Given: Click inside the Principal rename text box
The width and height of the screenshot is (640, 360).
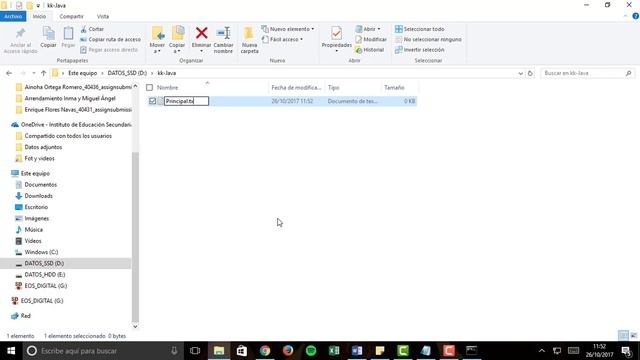Looking at the screenshot, I should 186,101.
